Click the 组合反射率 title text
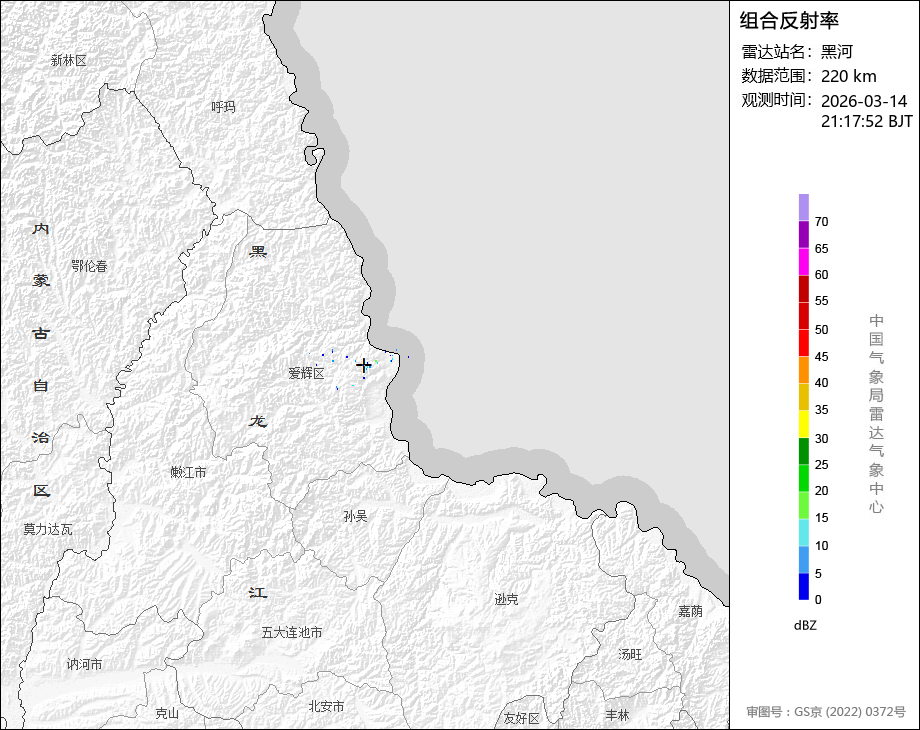 click(x=789, y=21)
